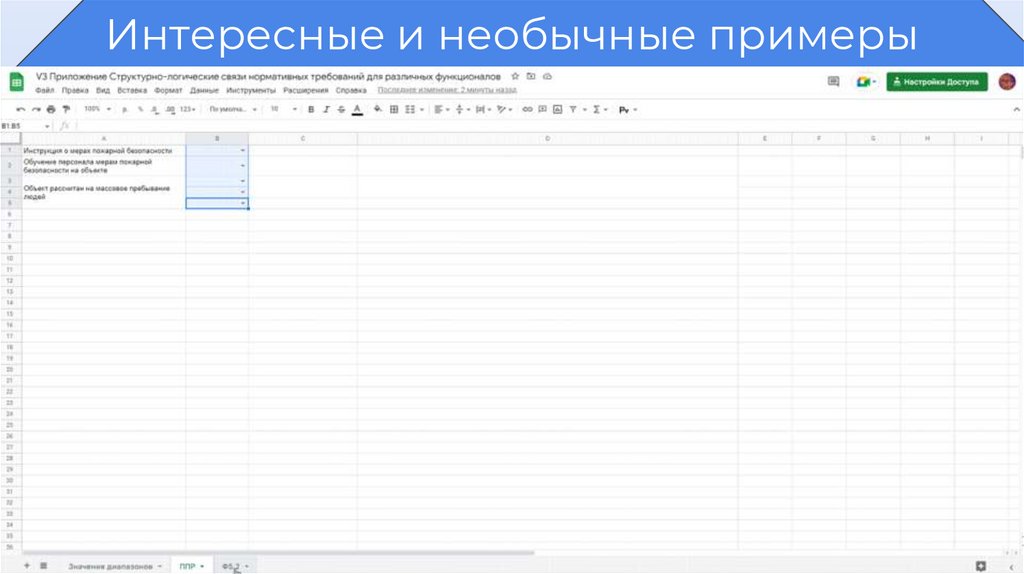Open dropdown in selected cell B5
Image resolution: width=1024 pixels, height=574 pixels.
click(242, 203)
